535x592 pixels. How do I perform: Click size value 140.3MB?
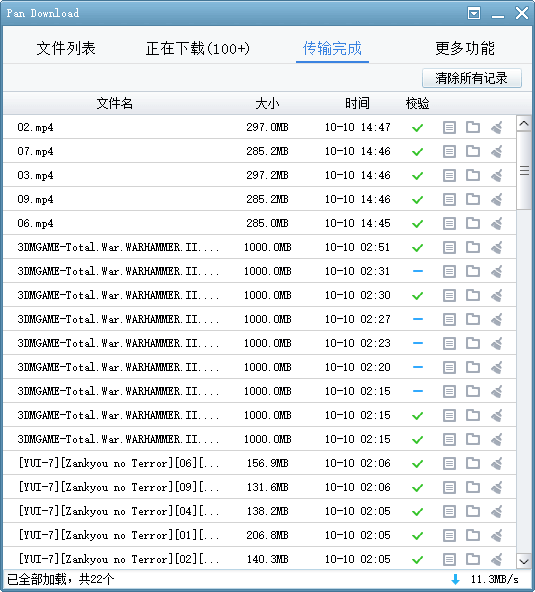click(x=267, y=559)
